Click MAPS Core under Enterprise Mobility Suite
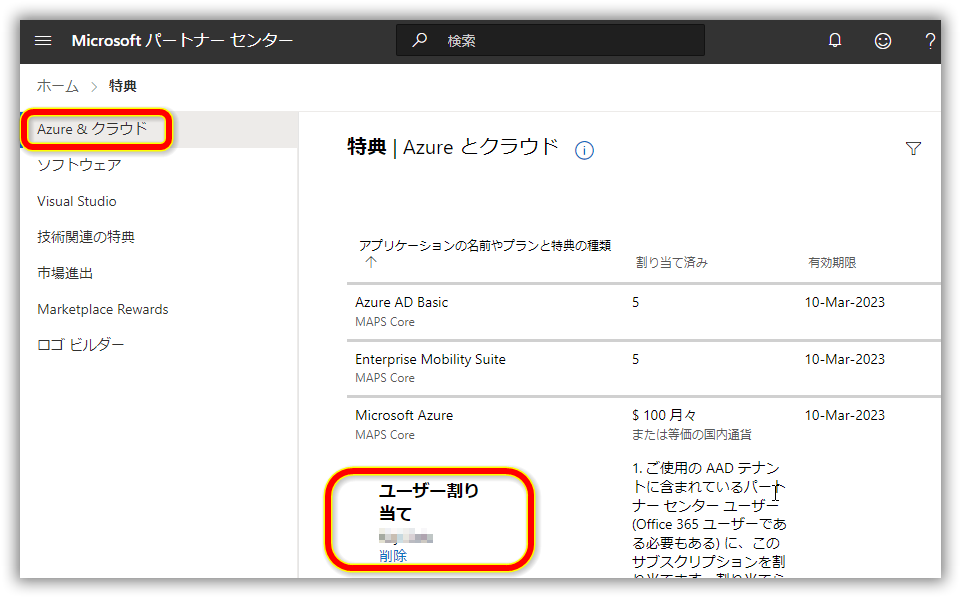 (x=385, y=378)
